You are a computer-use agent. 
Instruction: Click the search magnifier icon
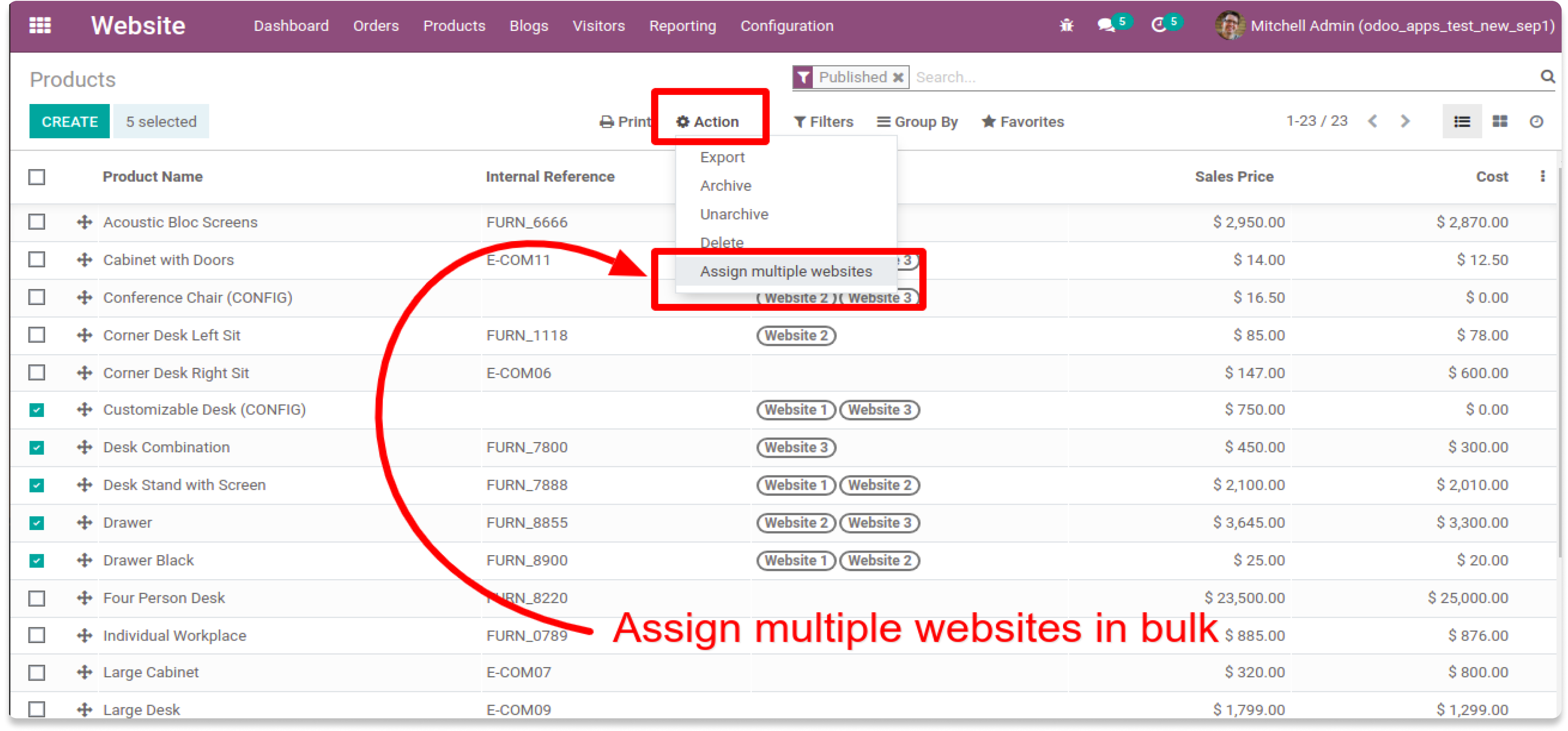click(x=1547, y=77)
